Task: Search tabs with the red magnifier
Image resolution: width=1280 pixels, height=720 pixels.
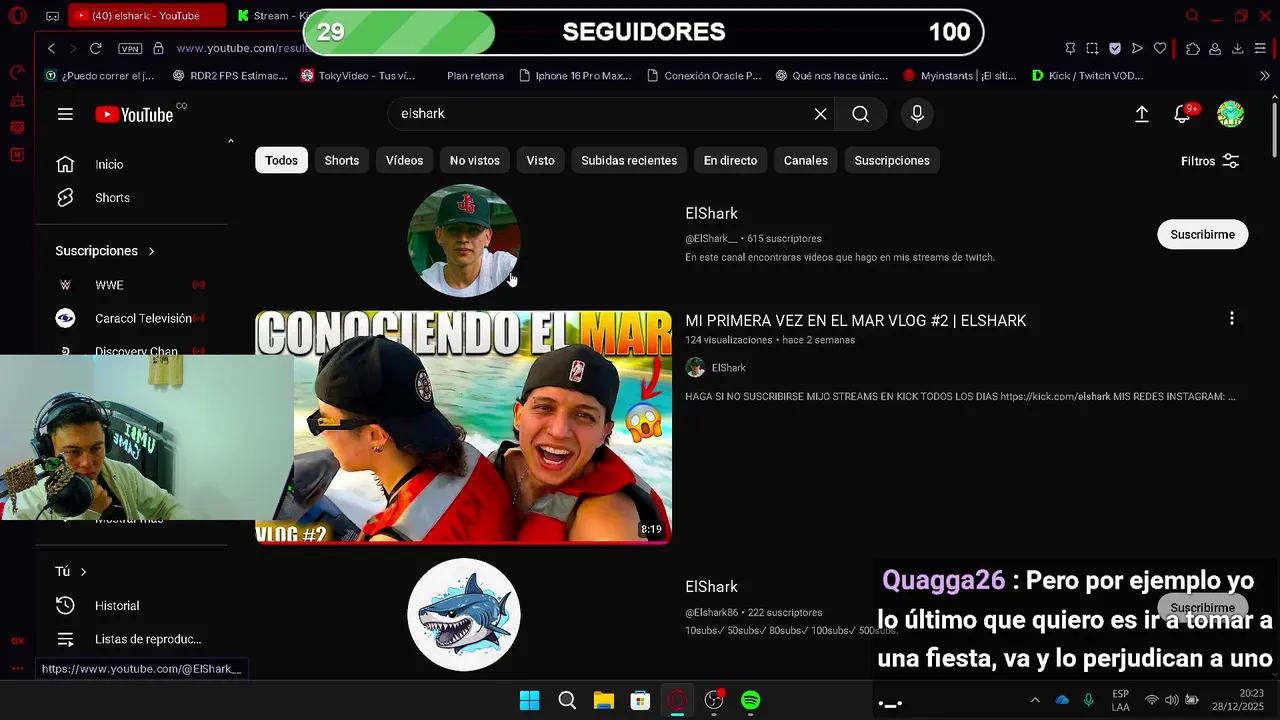Action: click(1192, 16)
